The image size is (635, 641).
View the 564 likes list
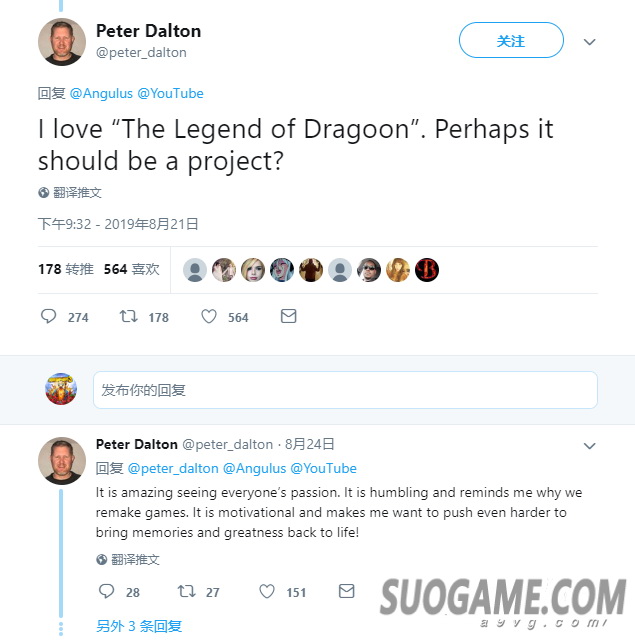131,269
